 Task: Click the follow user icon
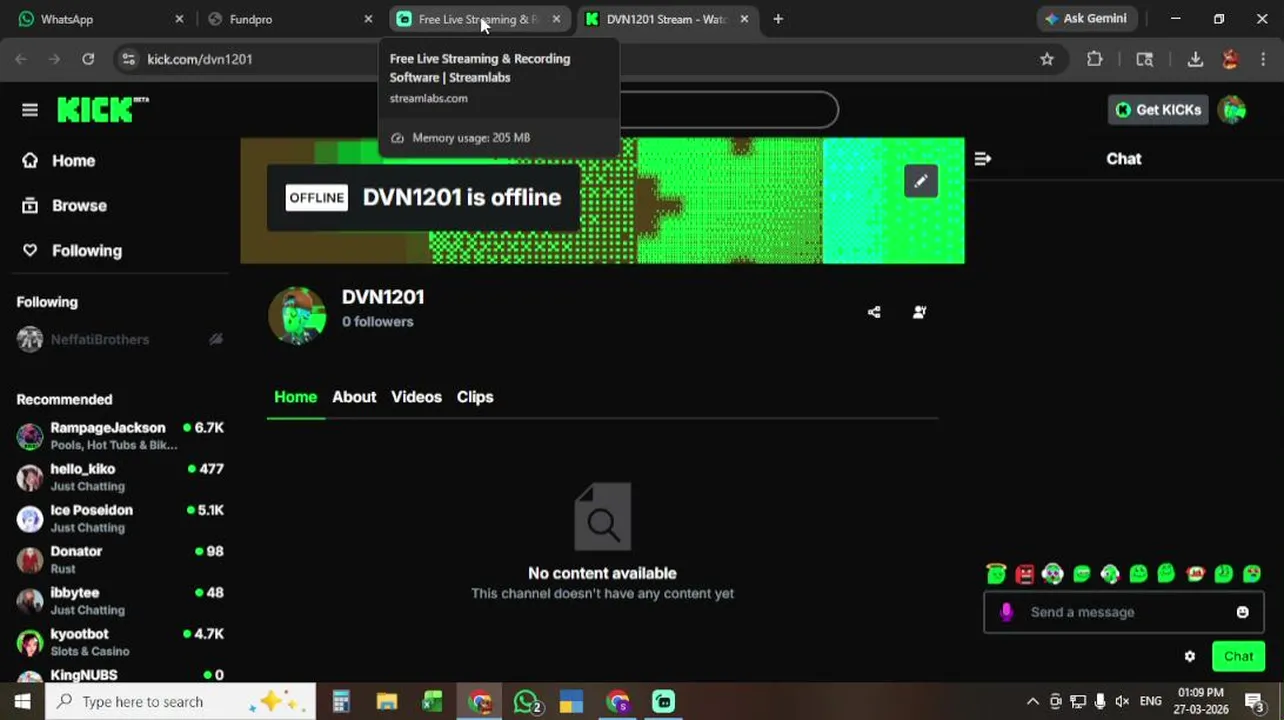tap(920, 312)
